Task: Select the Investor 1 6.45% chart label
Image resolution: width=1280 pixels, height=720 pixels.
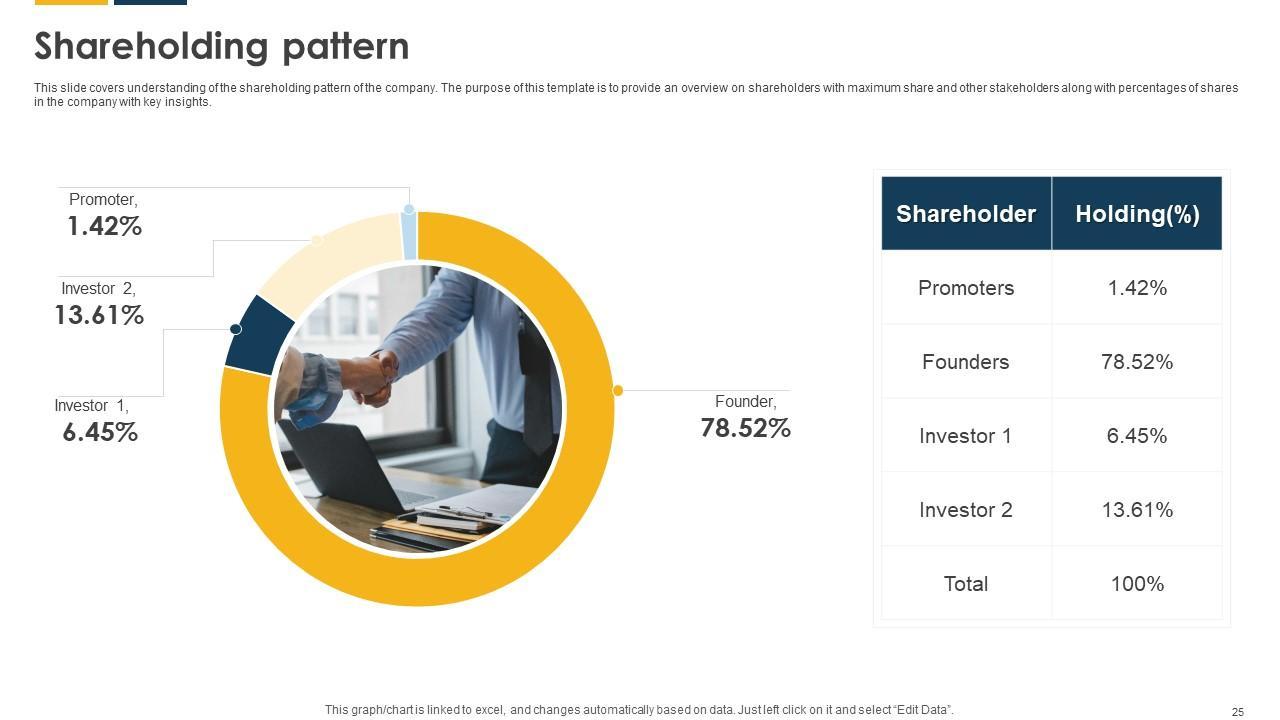Action: (97, 421)
